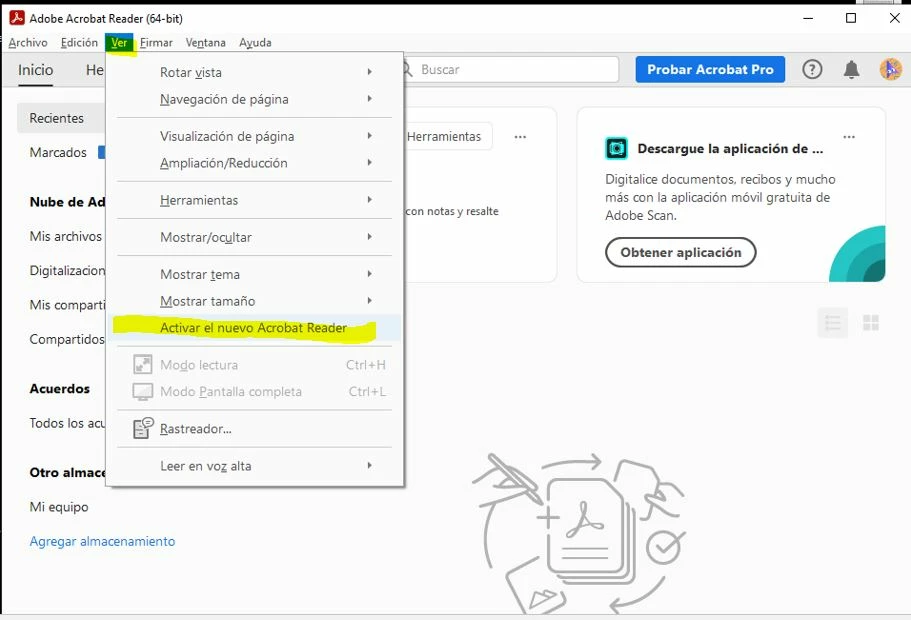911x620 pixels.
Task: Open the Edición menu
Action: click(x=79, y=42)
